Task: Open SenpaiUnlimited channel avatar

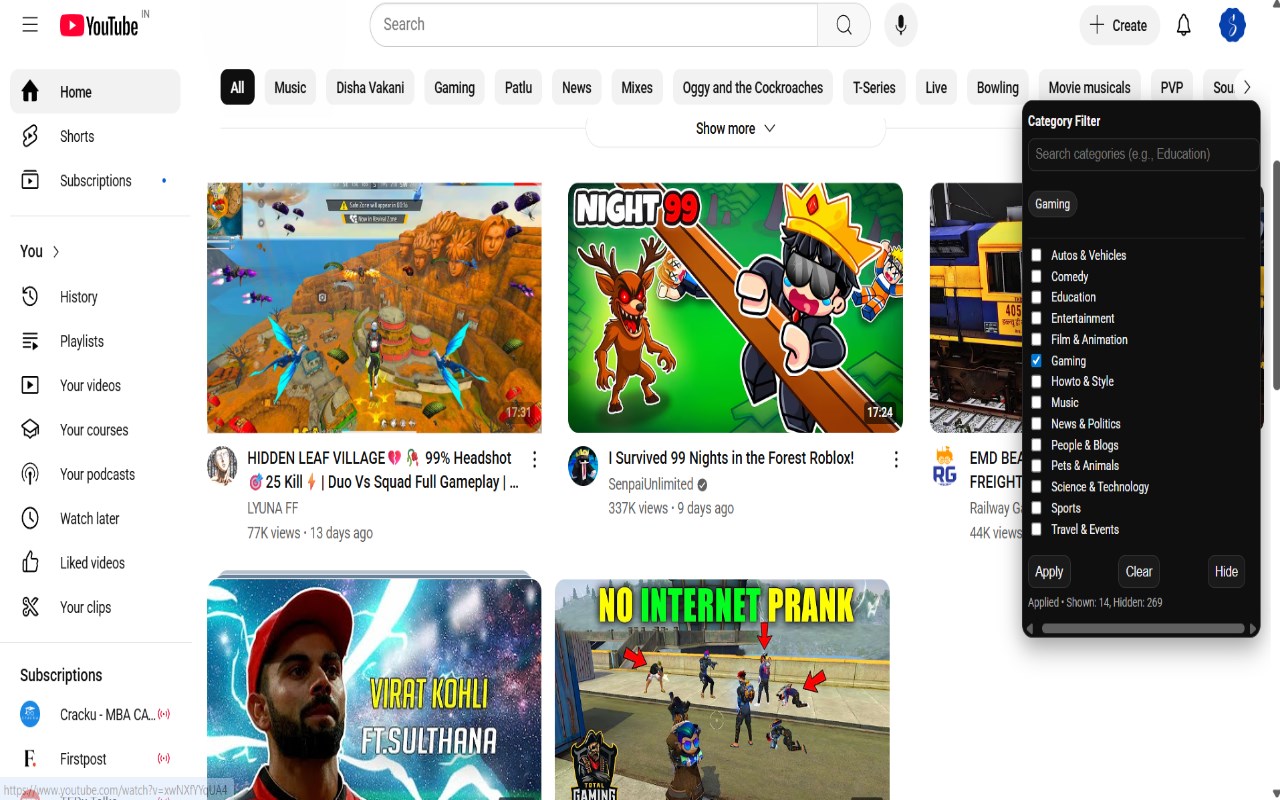Action: [583, 466]
